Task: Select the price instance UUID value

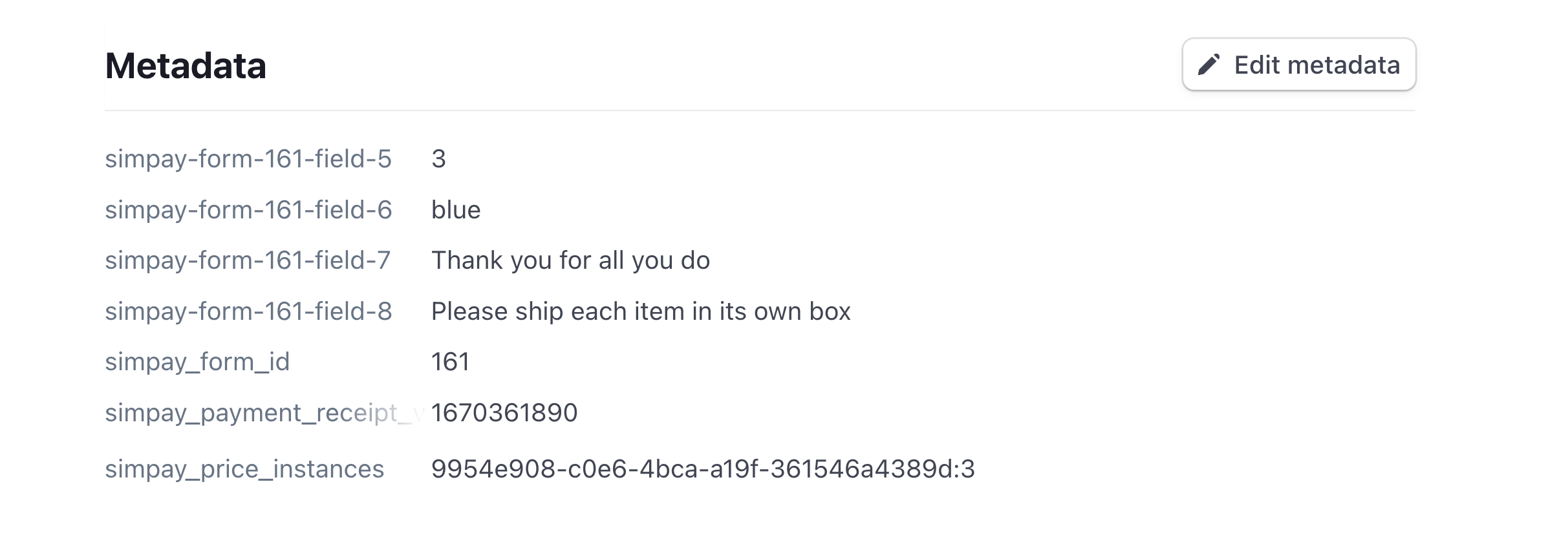Action: 705,470
